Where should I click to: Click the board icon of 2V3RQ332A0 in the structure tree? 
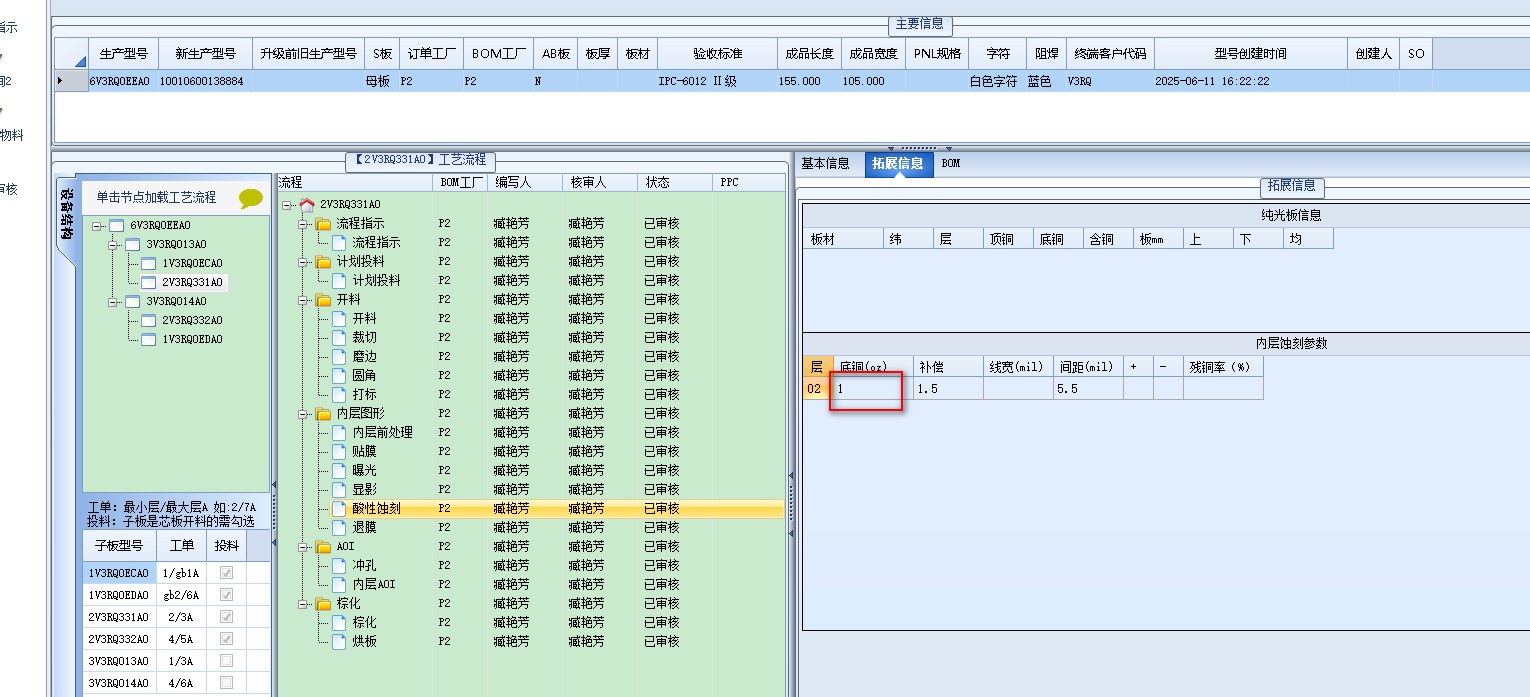click(x=148, y=320)
